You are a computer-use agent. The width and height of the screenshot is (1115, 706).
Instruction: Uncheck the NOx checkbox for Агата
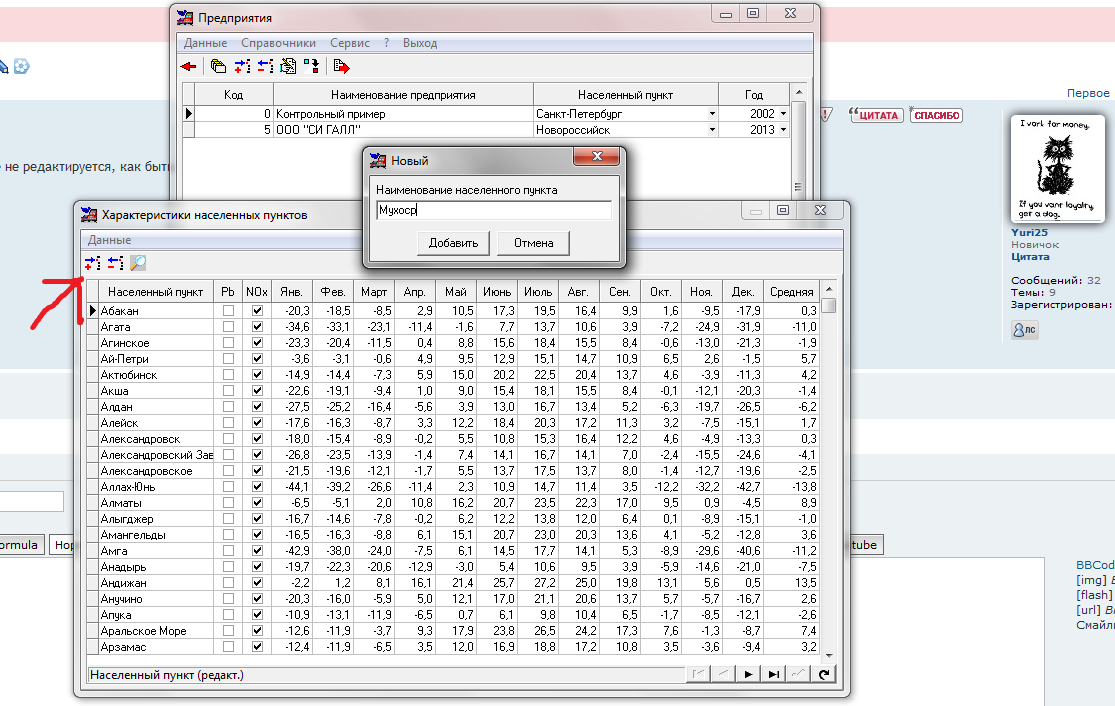point(257,327)
